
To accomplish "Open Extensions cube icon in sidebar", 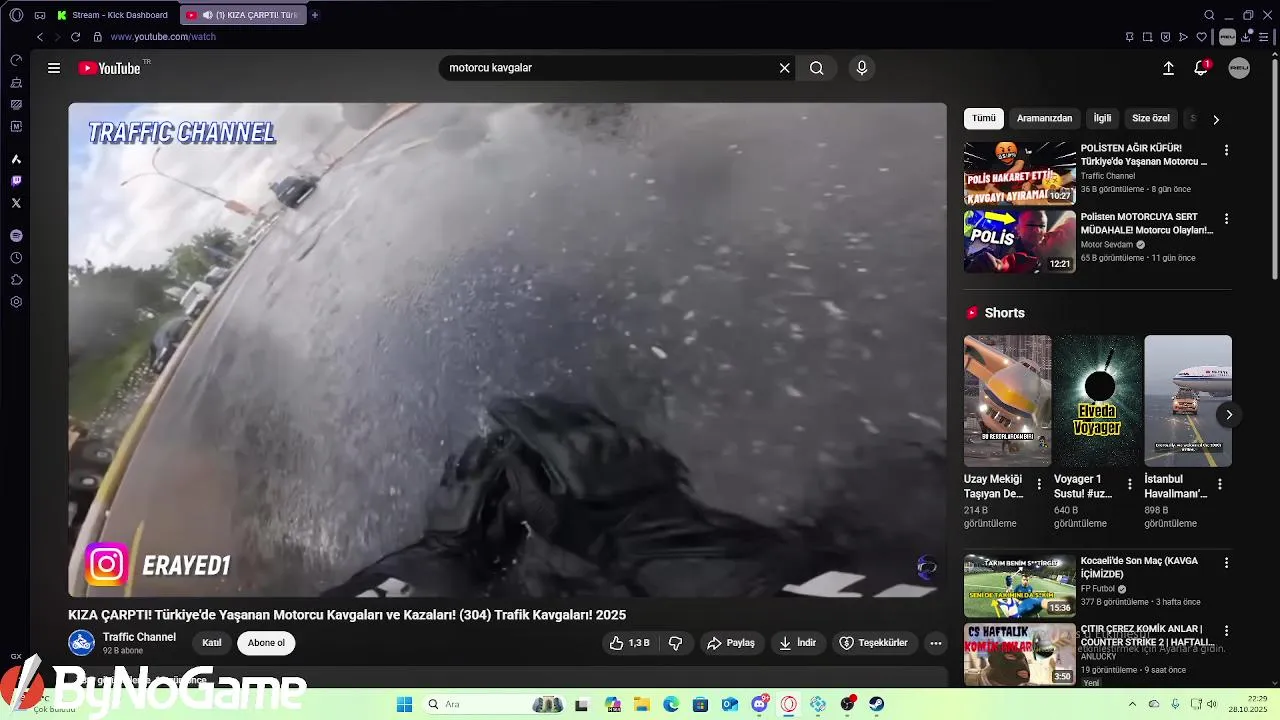I will [16, 280].
